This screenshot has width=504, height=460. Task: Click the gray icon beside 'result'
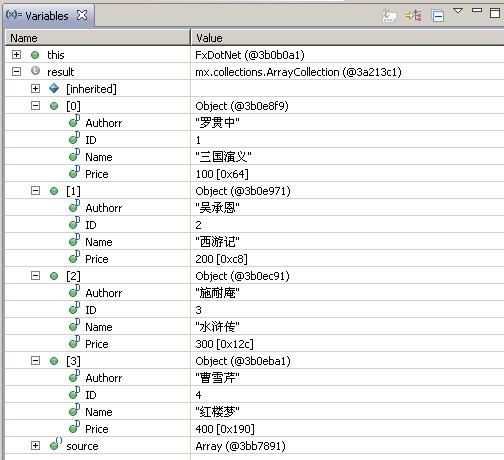(x=35, y=71)
